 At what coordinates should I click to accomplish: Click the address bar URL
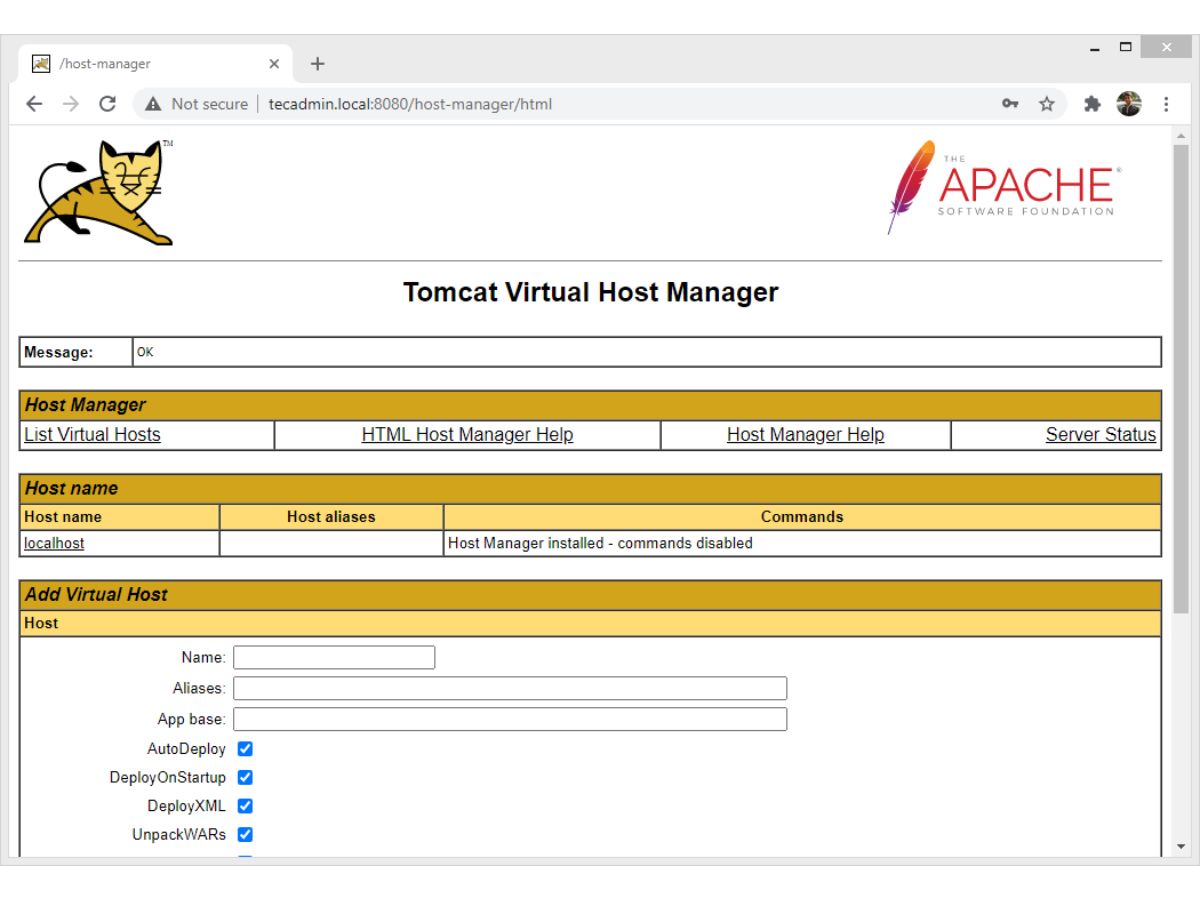coord(410,104)
